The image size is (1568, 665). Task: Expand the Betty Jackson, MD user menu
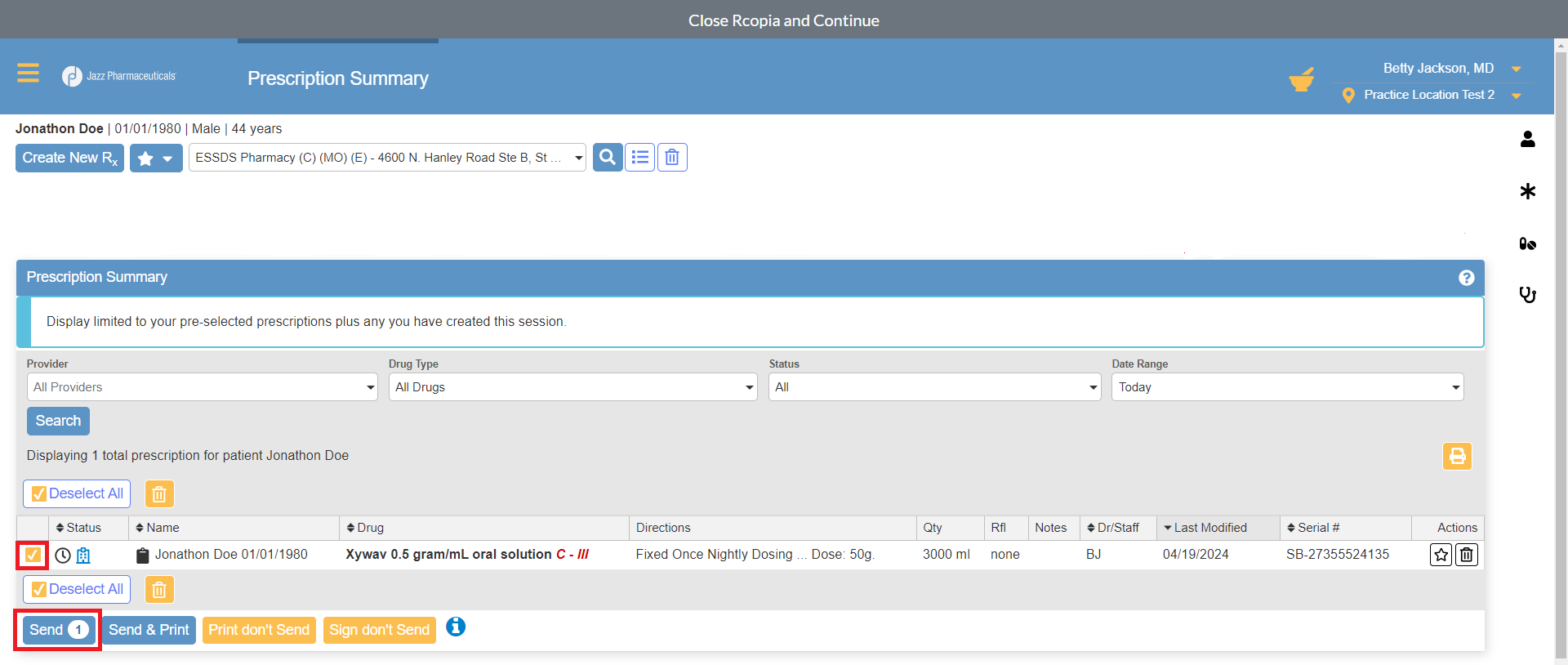tap(1517, 69)
